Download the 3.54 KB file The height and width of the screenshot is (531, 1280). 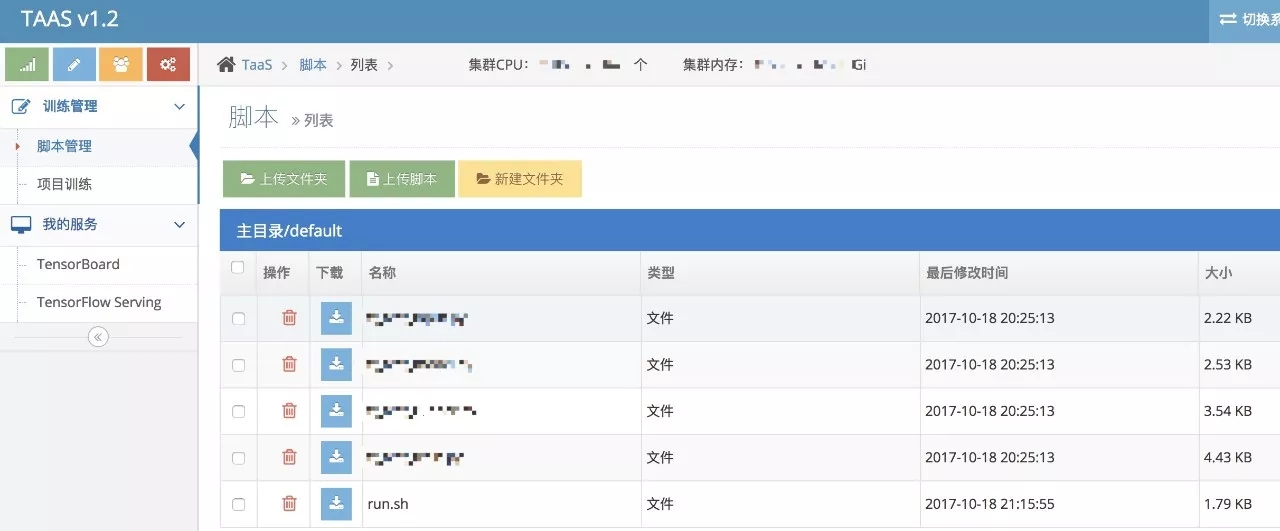tap(336, 410)
